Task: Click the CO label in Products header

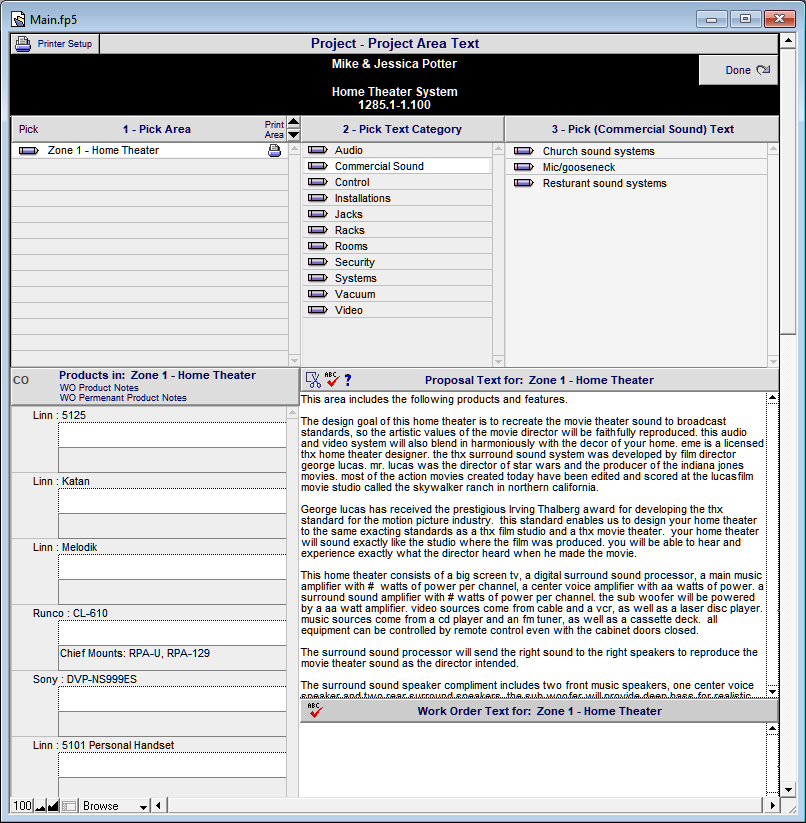Action: [21, 381]
